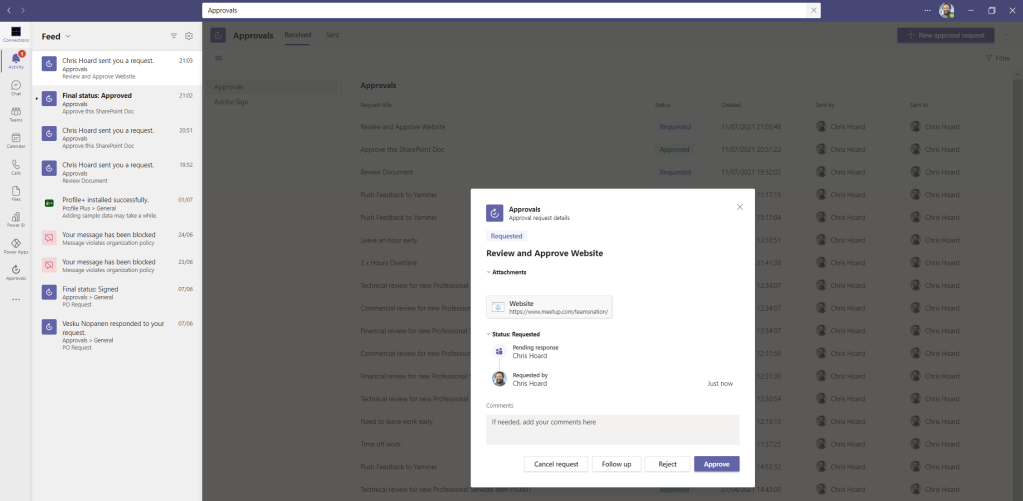Expand the Feed dropdown chevron
This screenshot has height=501, width=1023.
tap(69, 36)
